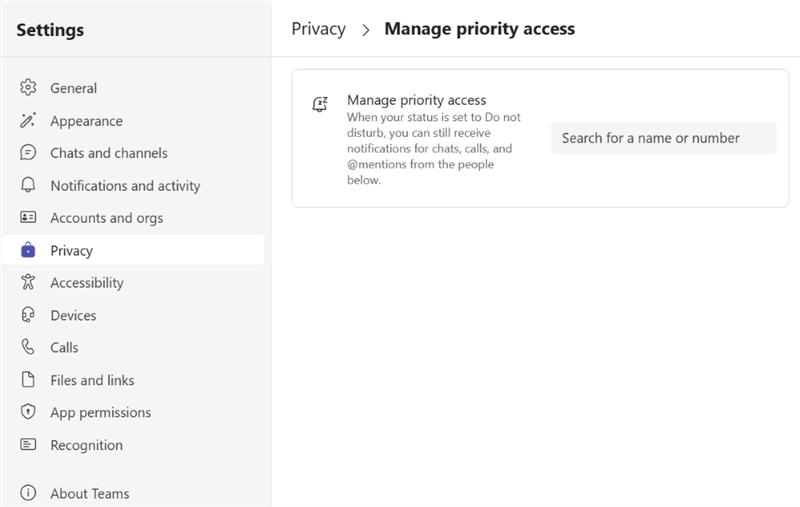Focus the Search for a name or number field
800x507 pixels.
(x=663, y=138)
